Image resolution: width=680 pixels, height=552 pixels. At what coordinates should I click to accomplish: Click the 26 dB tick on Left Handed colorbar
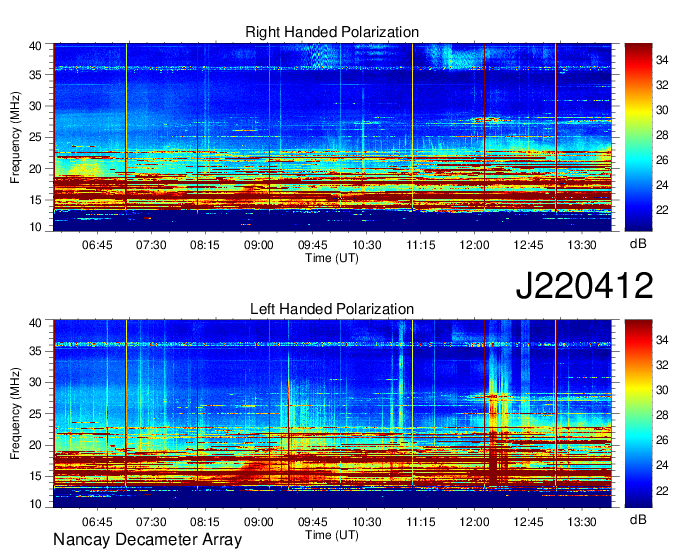tap(662, 440)
